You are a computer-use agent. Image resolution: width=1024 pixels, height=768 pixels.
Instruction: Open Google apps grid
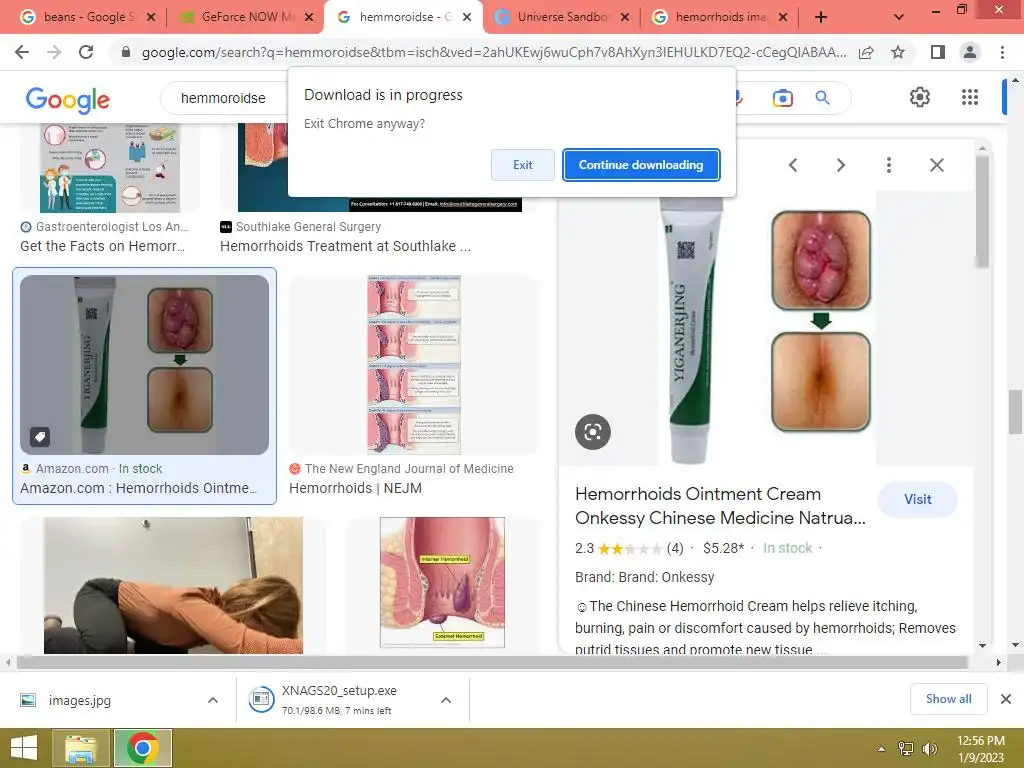coord(970,97)
